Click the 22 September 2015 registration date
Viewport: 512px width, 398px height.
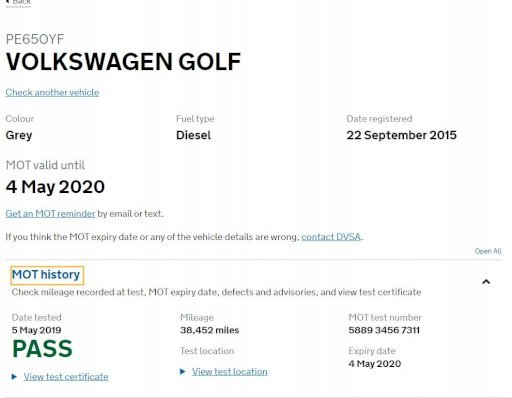[401, 135]
